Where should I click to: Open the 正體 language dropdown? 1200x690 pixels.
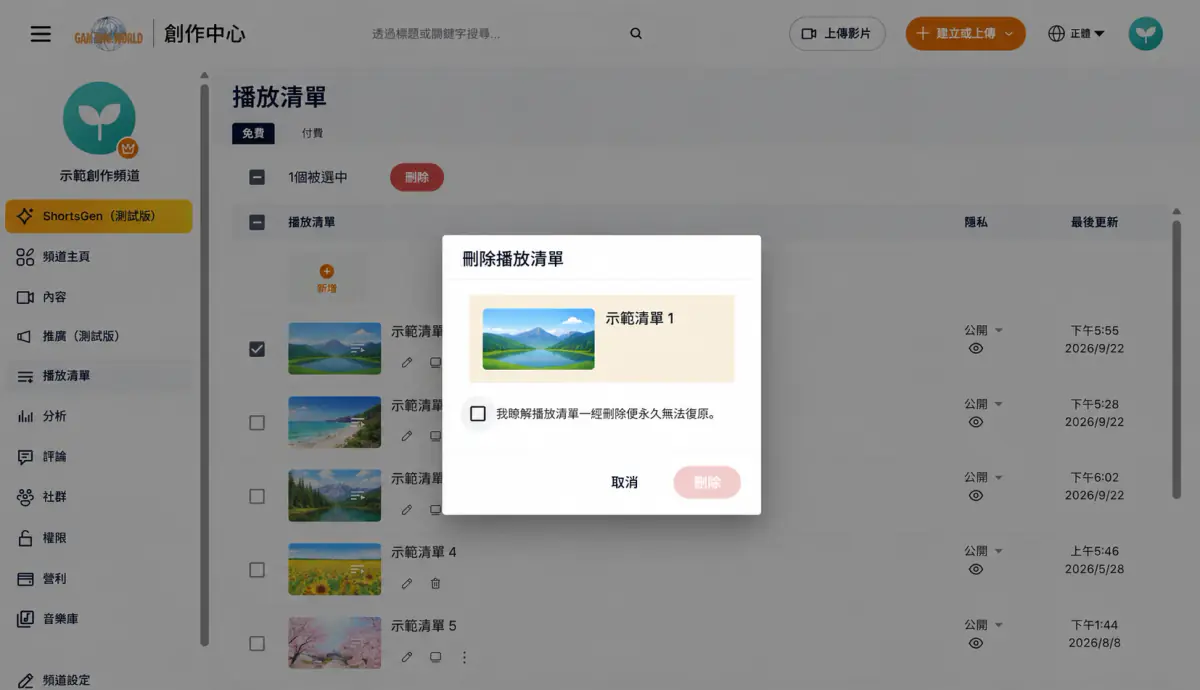pos(1076,33)
